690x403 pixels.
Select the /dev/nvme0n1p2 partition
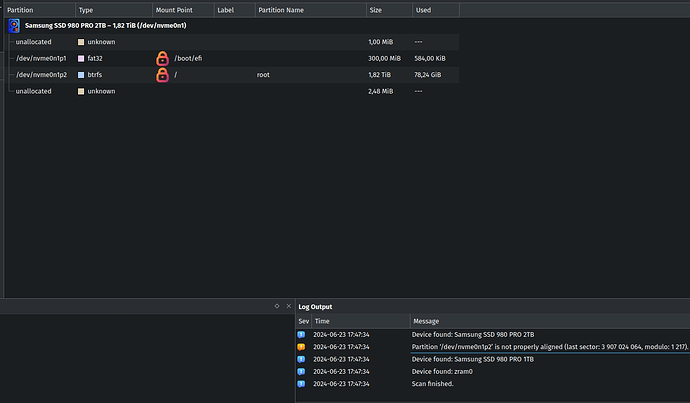pyautogui.click(x=41, y=75)
